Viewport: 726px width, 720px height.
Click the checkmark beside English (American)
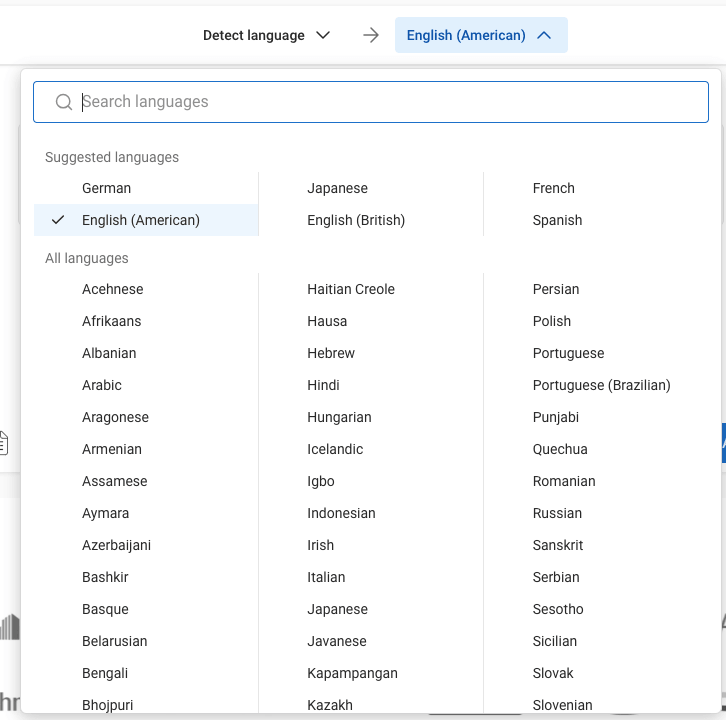(x=58, y=220)
